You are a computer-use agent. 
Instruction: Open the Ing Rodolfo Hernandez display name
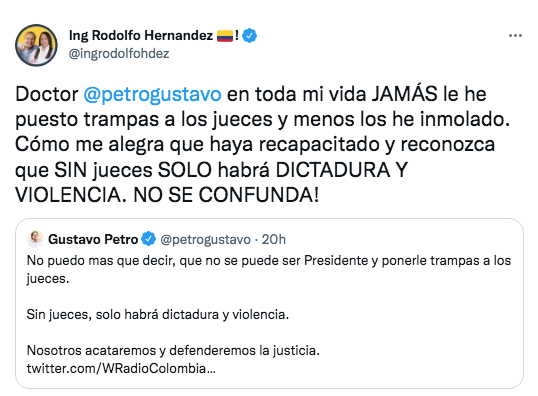coord(141,36)
